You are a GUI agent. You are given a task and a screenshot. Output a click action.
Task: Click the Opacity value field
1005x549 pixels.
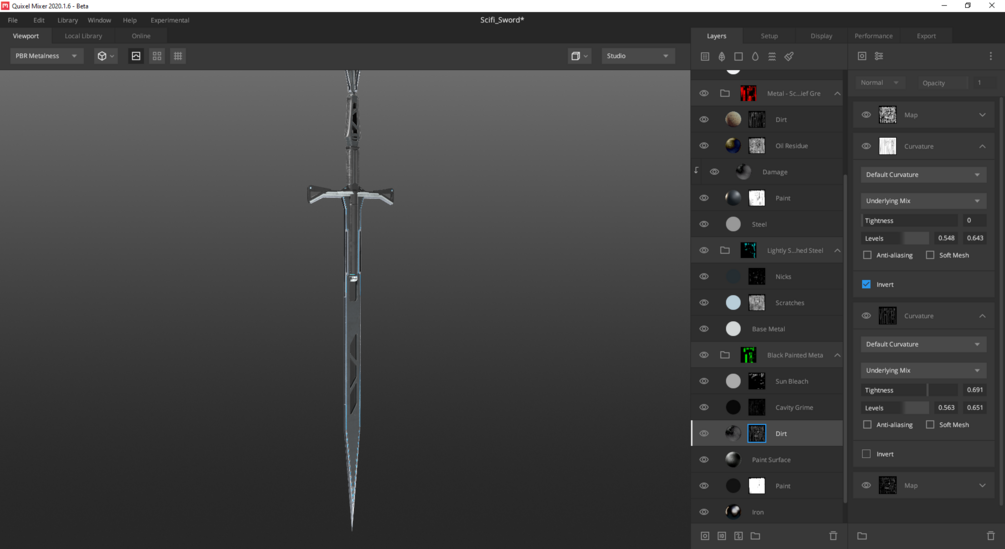[x=980, y=83]
